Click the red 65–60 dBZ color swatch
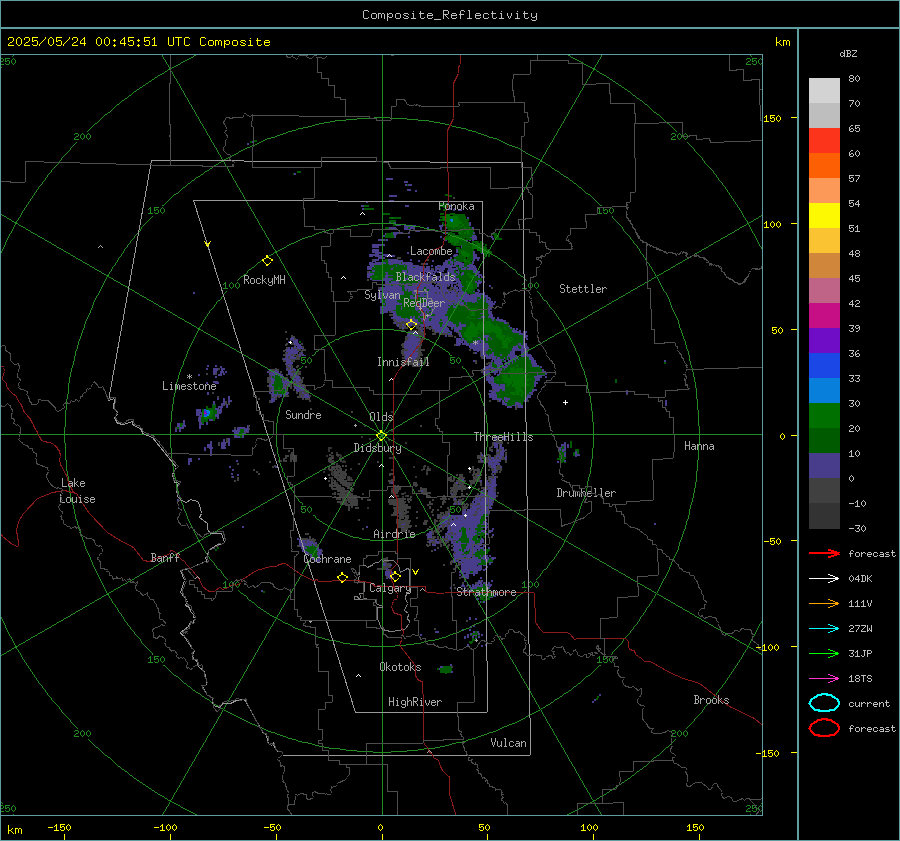Viewport: 900px width, 841px height. click(824, 141)
